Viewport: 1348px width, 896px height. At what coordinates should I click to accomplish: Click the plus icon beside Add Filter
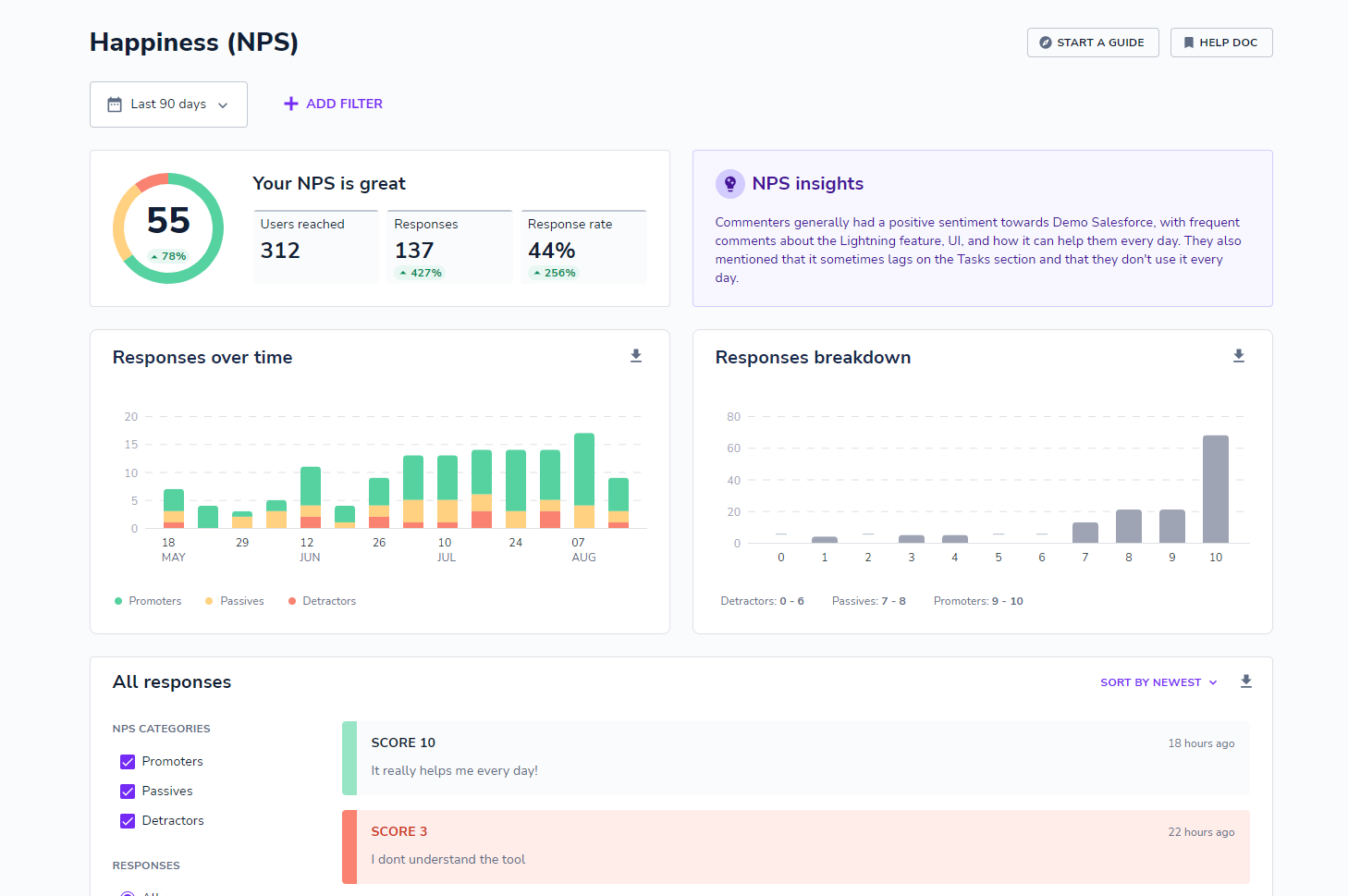click(x=291, y=104)
